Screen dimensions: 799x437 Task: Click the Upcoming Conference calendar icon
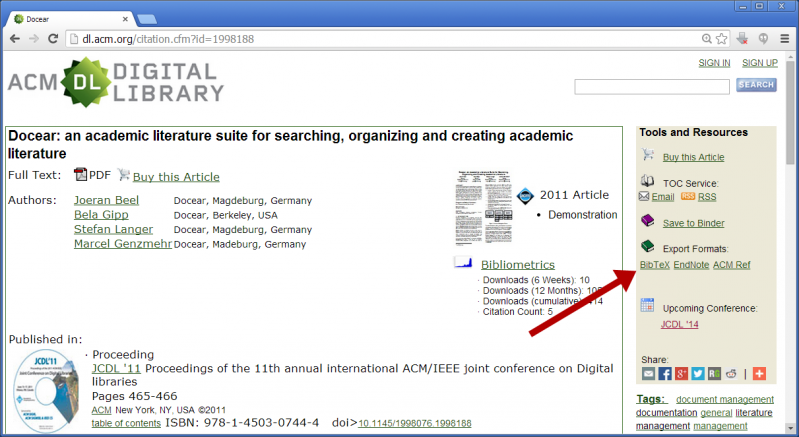tap(647, 305)
